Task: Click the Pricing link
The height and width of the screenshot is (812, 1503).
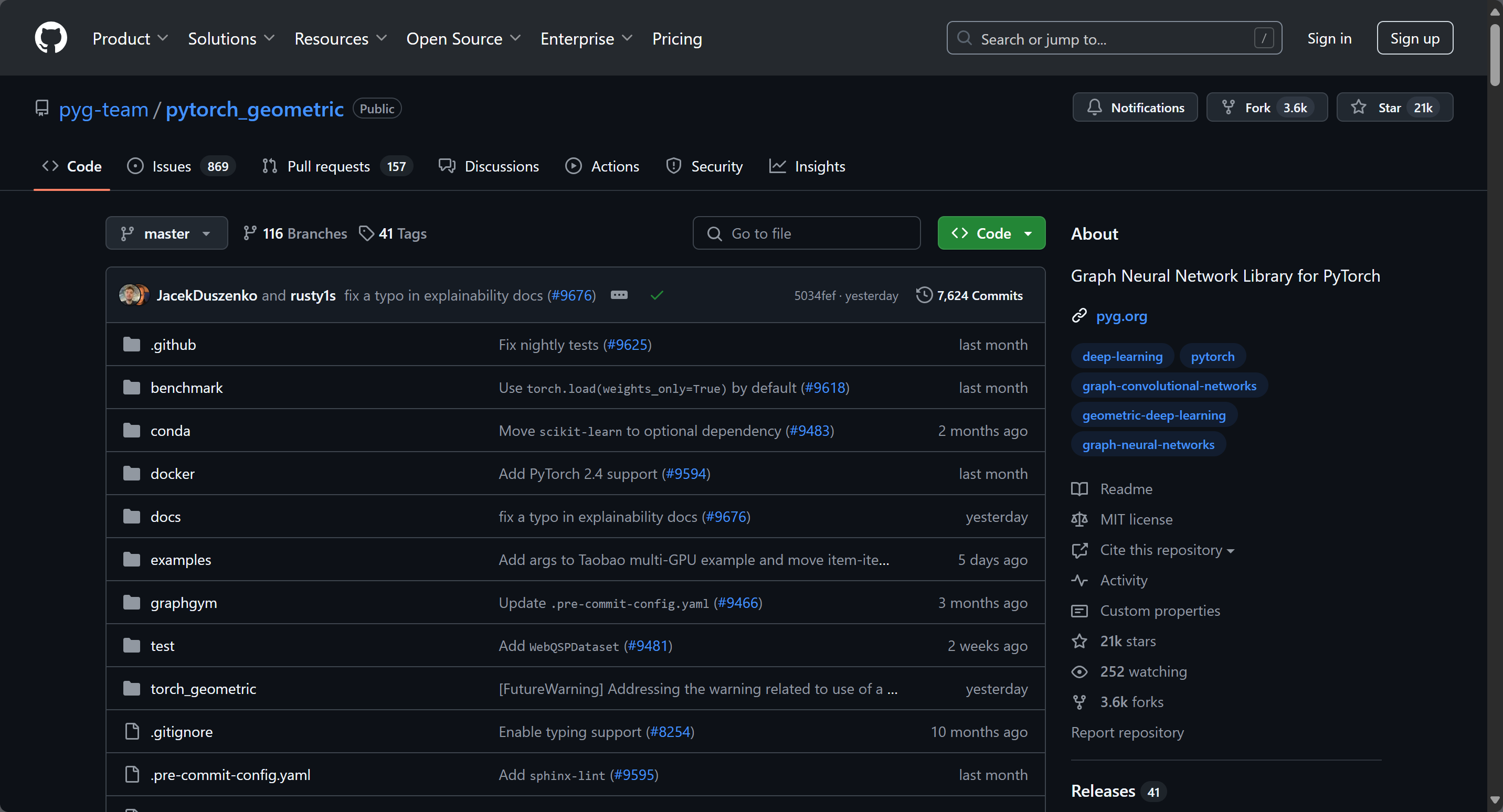Action: click(x=677, y=38)
